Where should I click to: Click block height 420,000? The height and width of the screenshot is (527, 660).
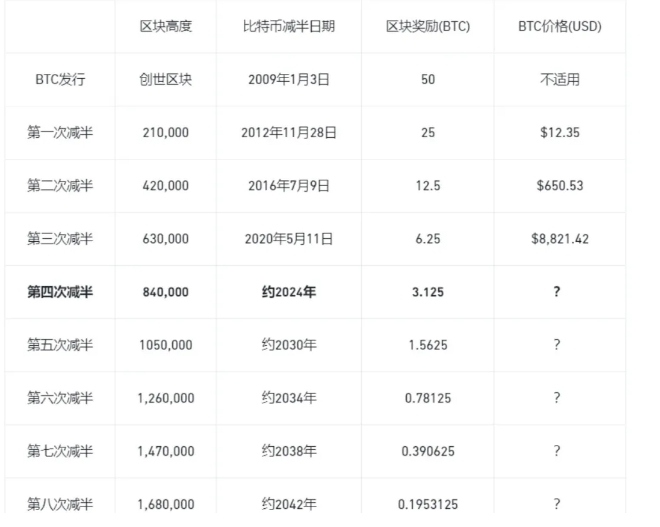click(x=166, y=186)
